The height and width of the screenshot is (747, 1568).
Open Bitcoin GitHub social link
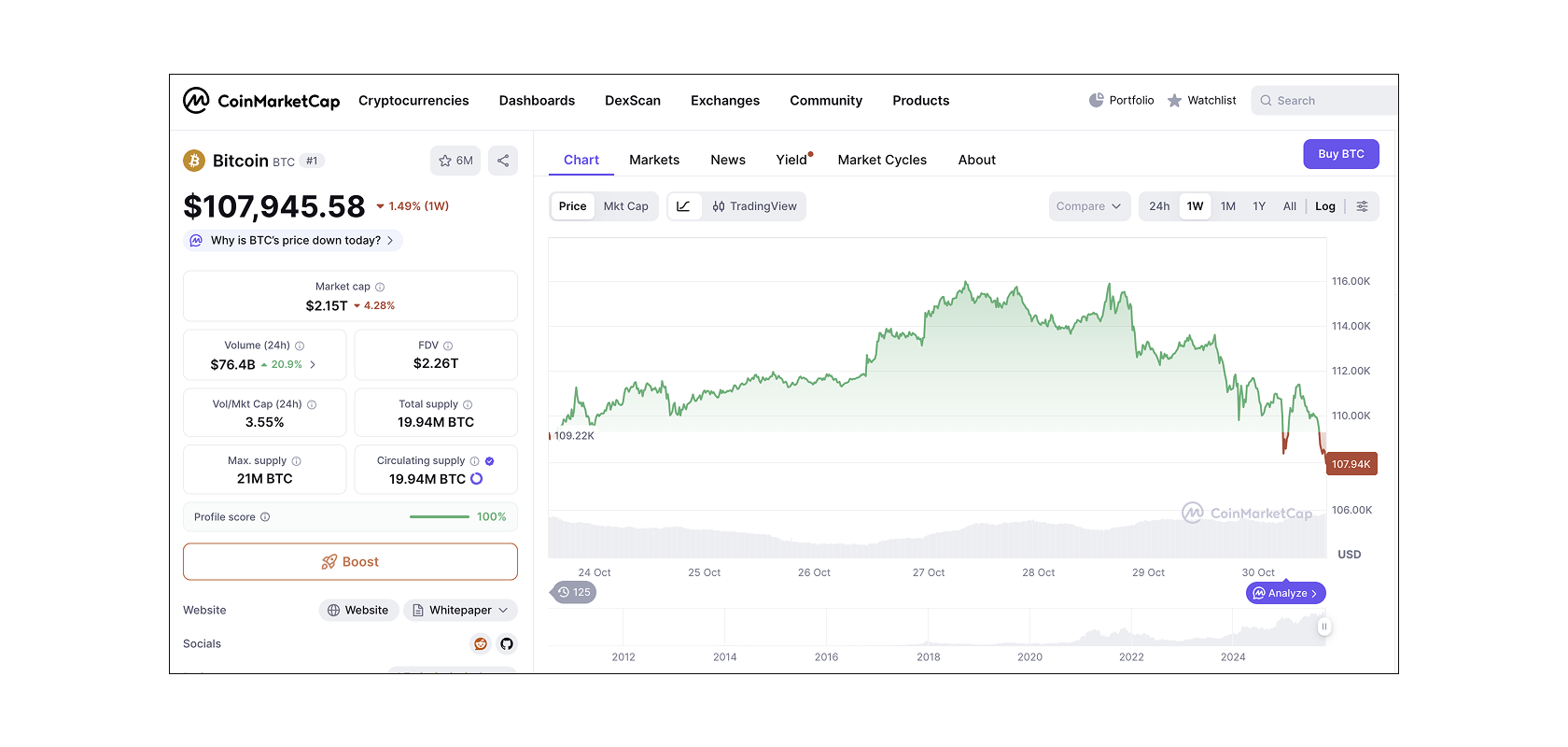pyautogui.click(x=507, y=643)
